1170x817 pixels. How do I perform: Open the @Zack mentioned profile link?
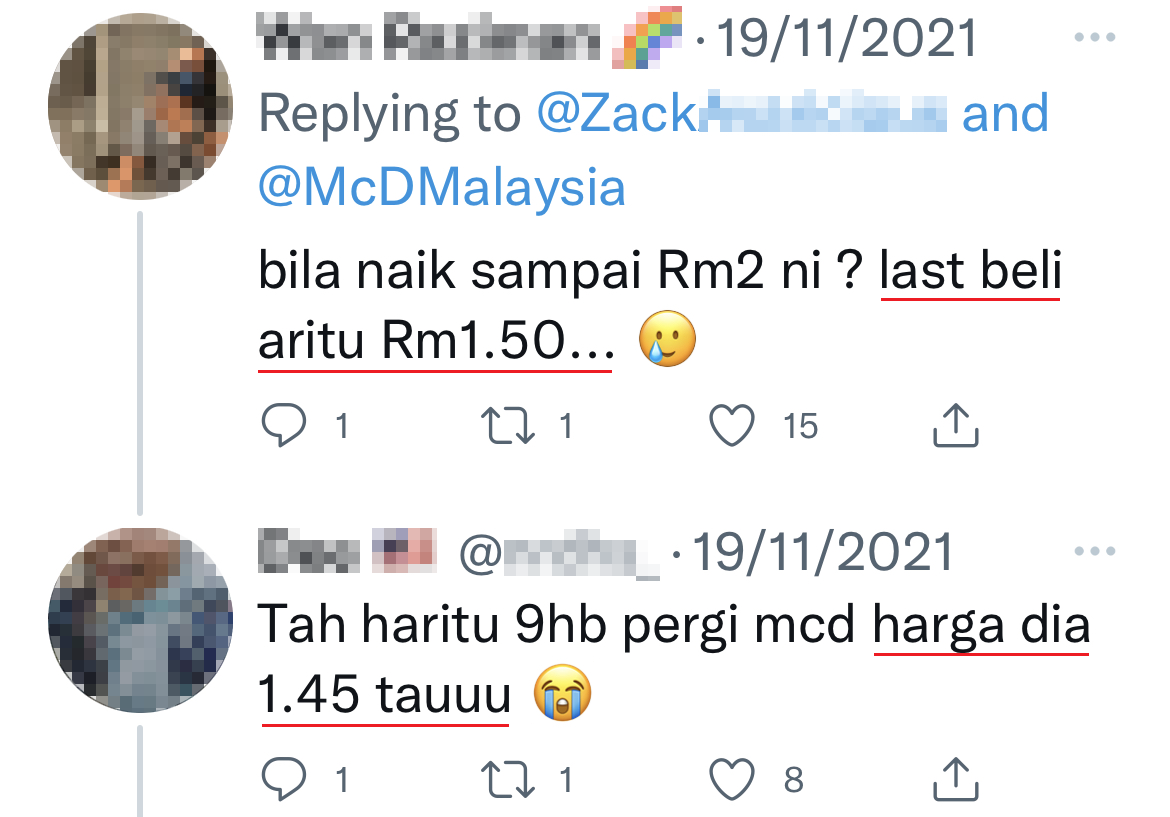[742, 113]
